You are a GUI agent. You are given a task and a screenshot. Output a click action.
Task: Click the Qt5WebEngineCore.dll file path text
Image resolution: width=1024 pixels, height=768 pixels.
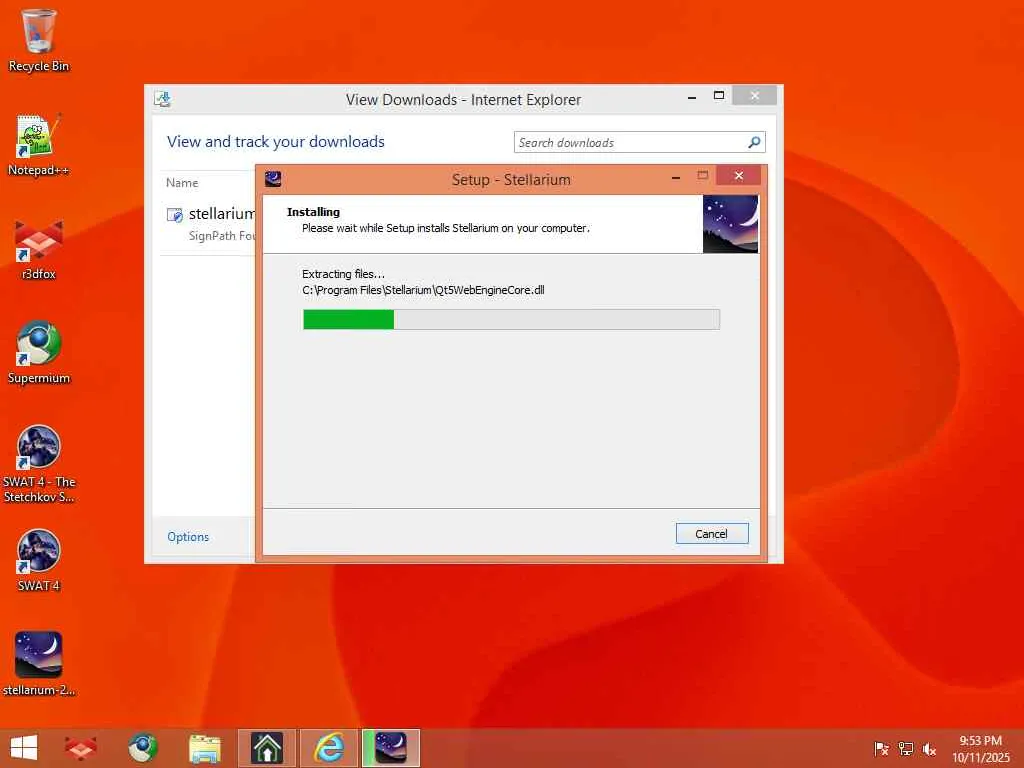[x=423, y=290]
